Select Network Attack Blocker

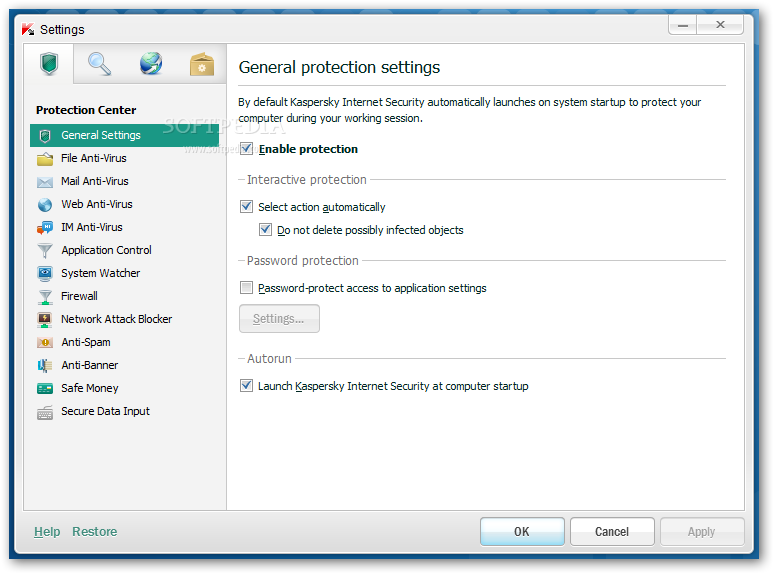pyautogui.click(x=124, y=319)
